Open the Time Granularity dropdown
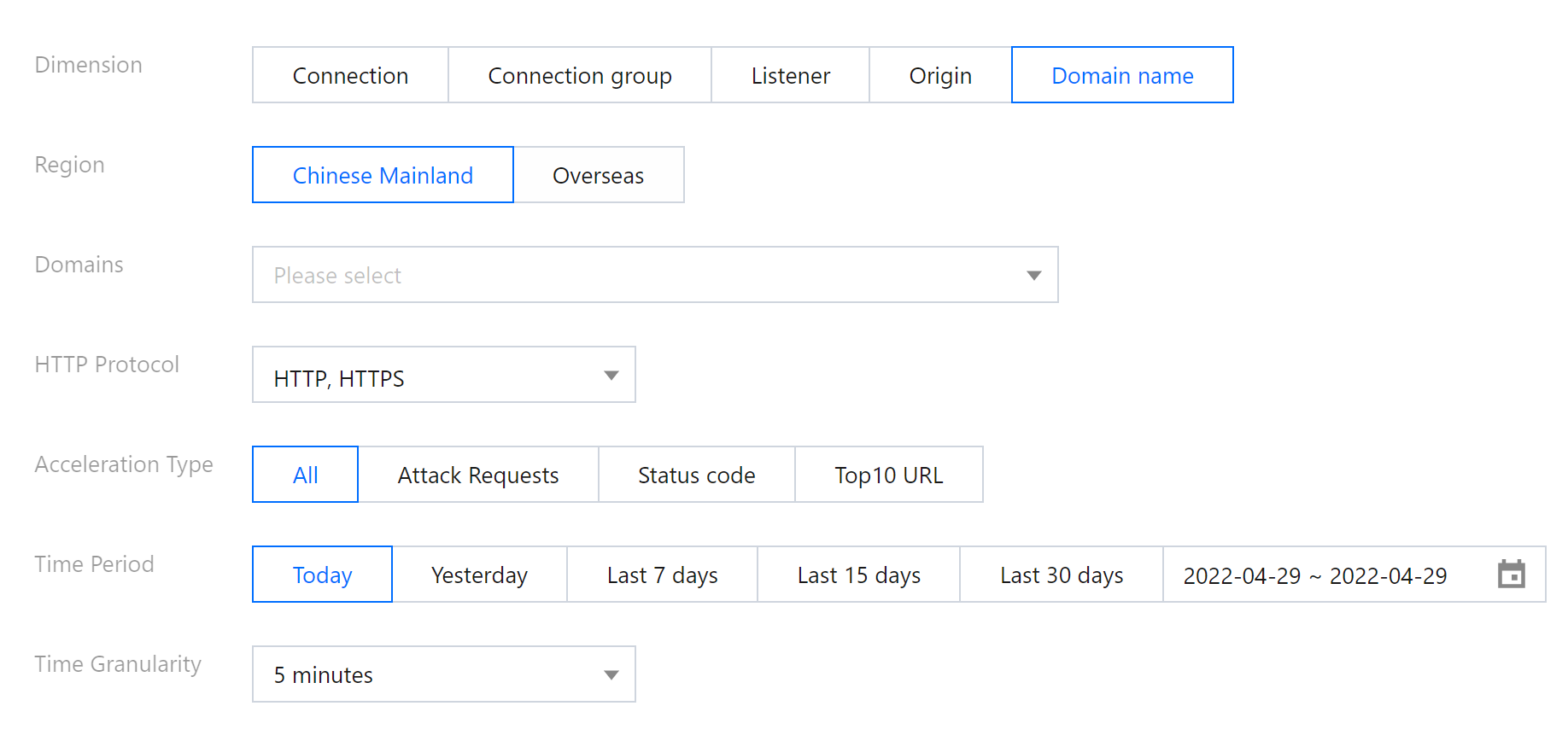1568x741 pixels. point(443,674)
